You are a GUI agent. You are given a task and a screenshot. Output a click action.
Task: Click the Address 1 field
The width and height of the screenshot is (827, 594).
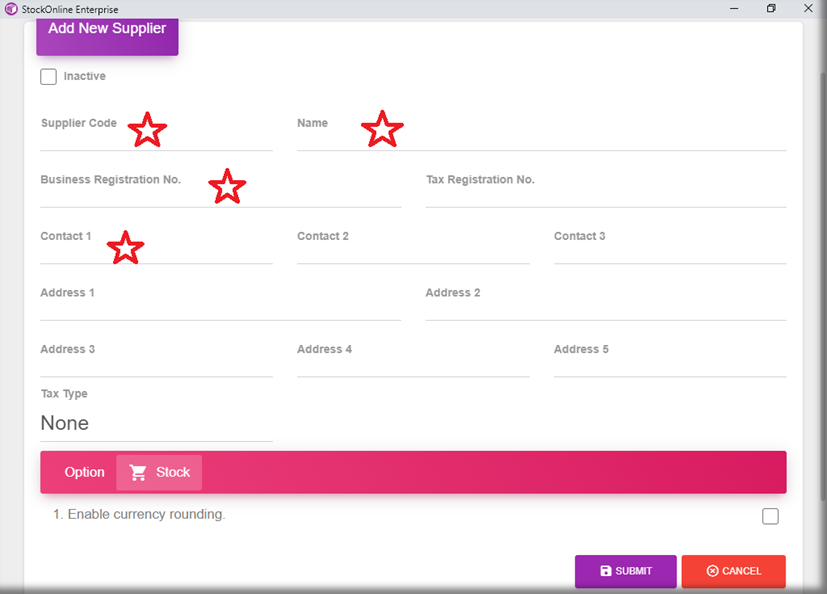(220, 308)
